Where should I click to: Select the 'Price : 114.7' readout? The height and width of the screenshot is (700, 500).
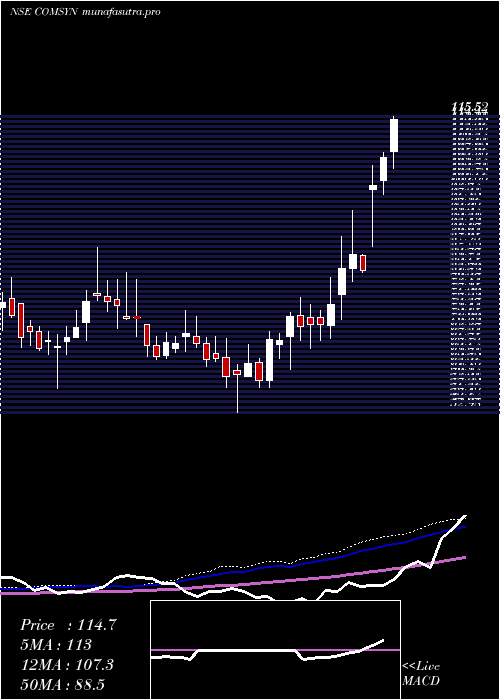click(x=68, y=625)
